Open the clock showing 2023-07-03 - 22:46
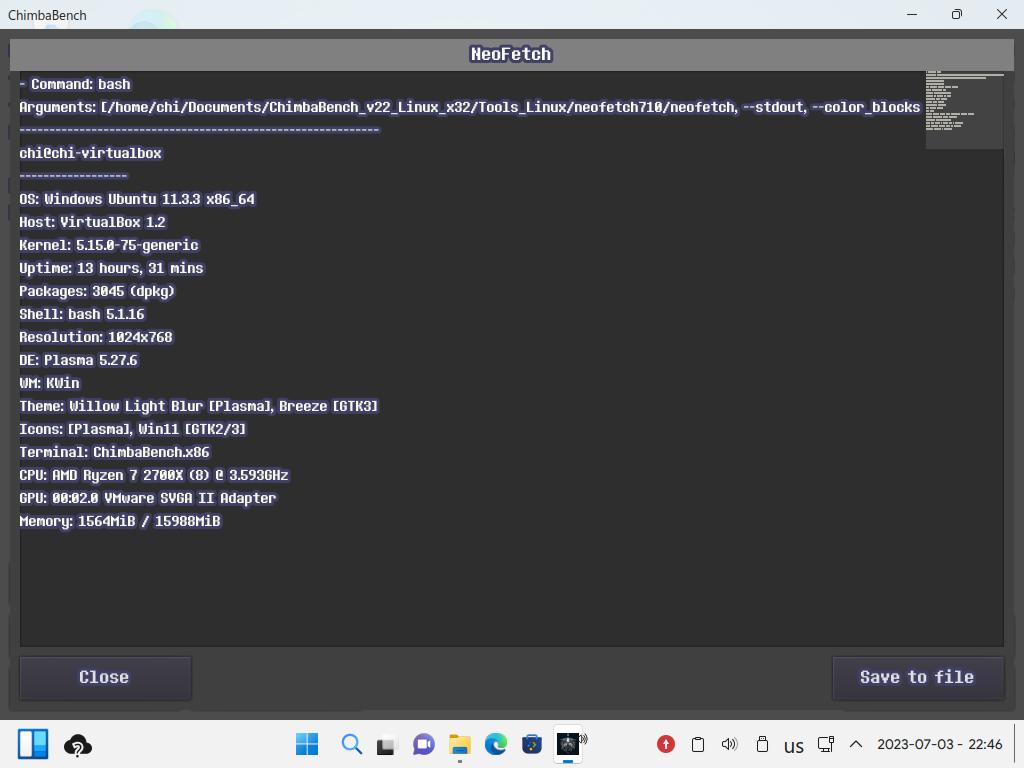The height and width of the screenshot is (768, 1024). [939, 744]
